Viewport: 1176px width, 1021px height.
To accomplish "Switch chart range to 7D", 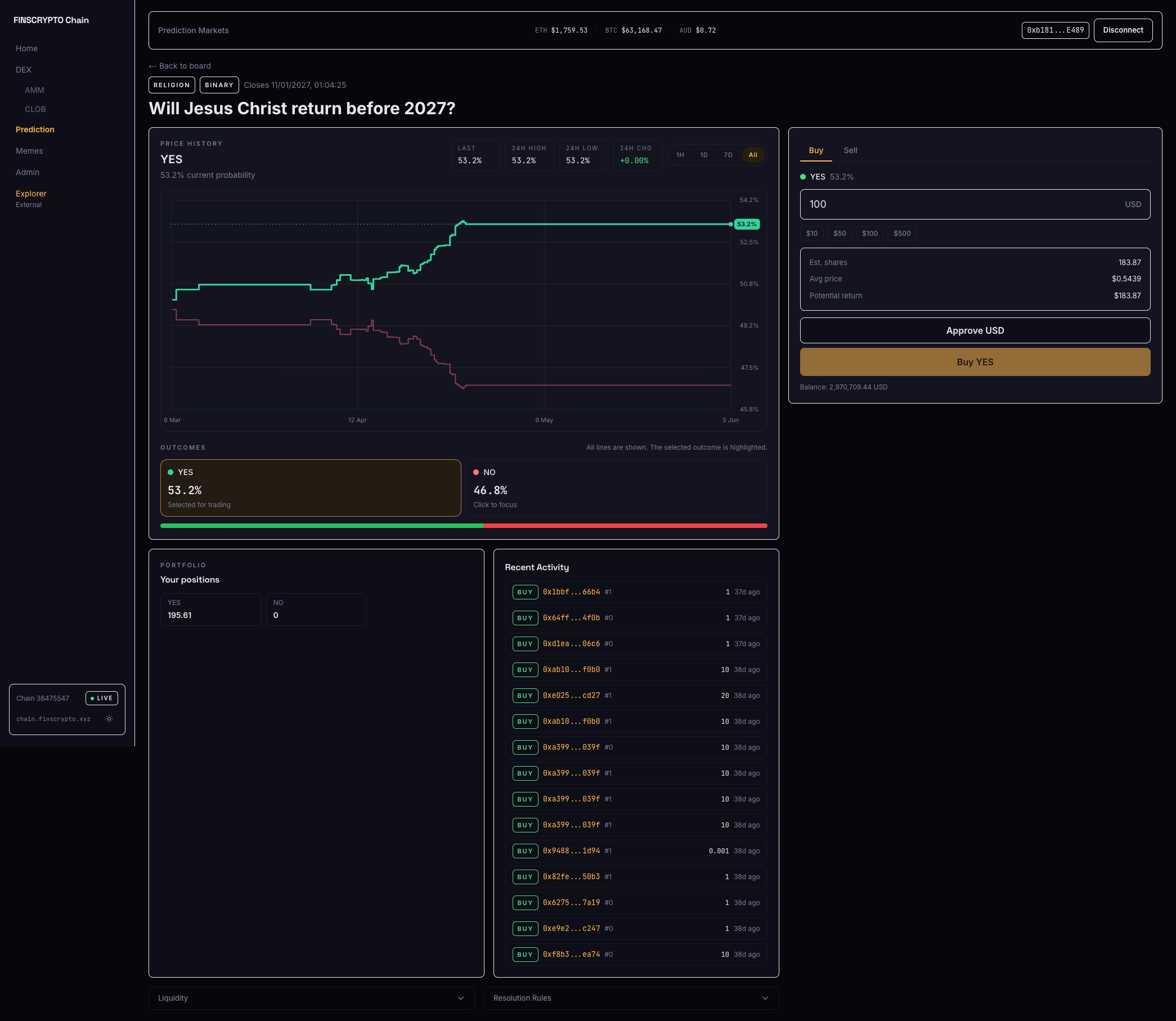I will pos(728,155).
